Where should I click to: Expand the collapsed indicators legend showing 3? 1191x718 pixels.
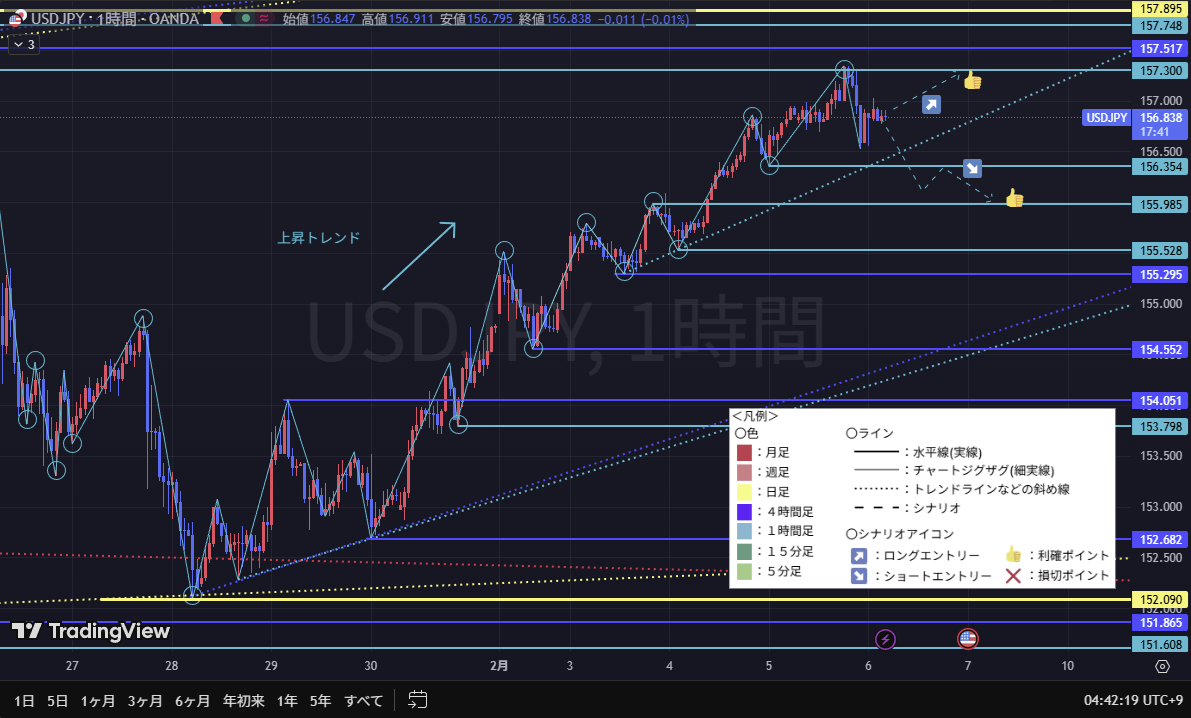24,44
